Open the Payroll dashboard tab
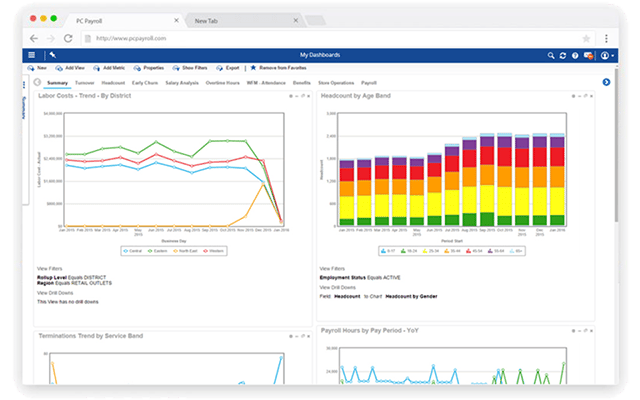The width and height of the screenshot is (640, 400). [369, 83]
